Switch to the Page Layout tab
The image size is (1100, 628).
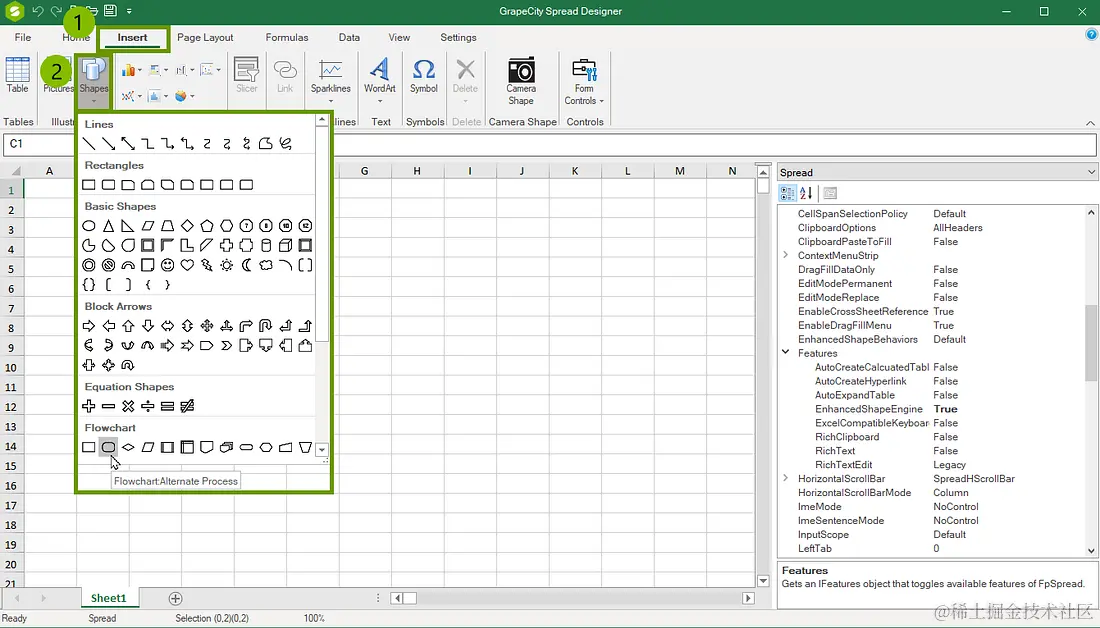[205, 37]
